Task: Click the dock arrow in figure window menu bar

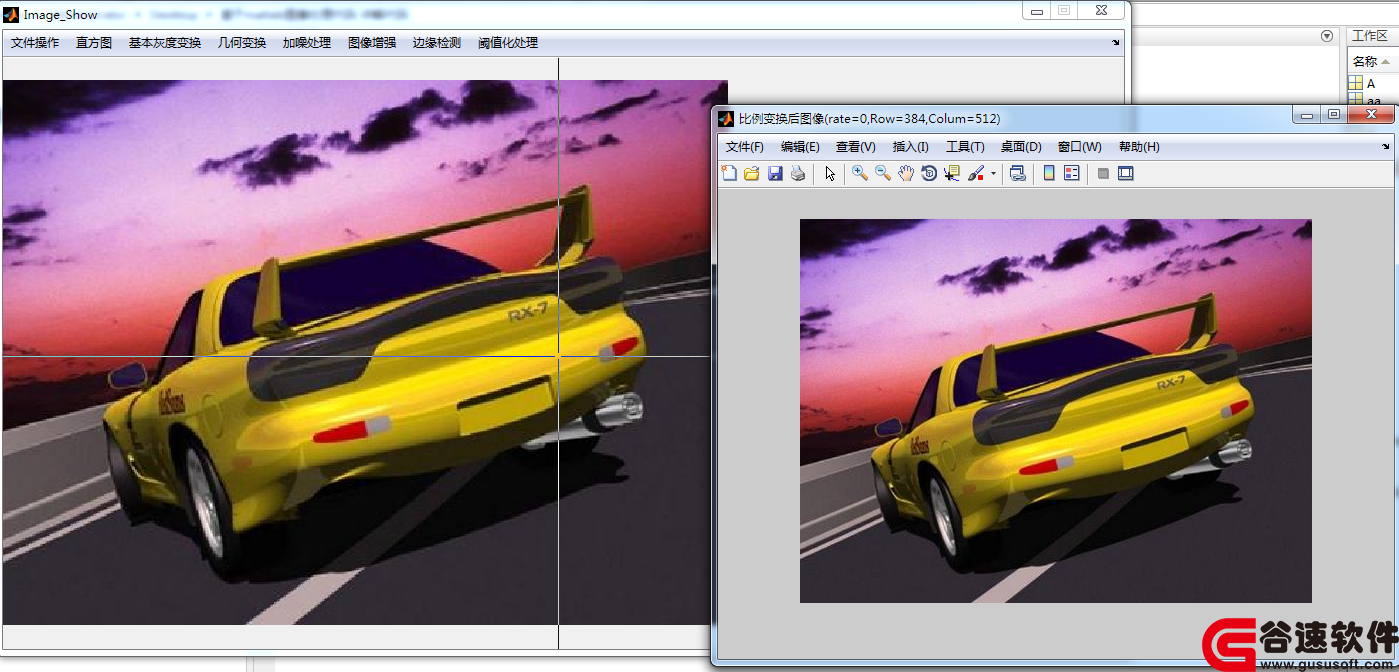Action: pos(1386,147)
